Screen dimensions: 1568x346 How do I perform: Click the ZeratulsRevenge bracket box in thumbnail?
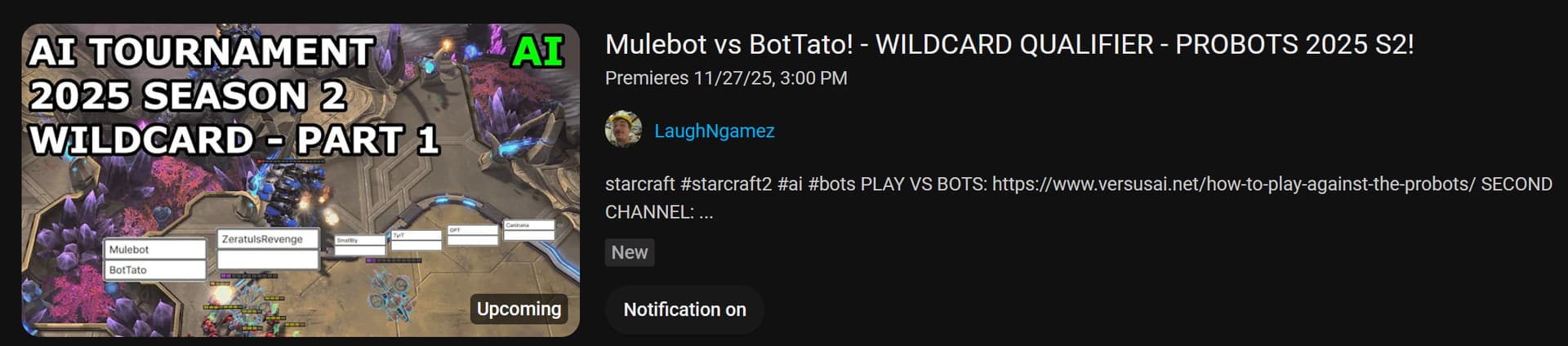267,239
